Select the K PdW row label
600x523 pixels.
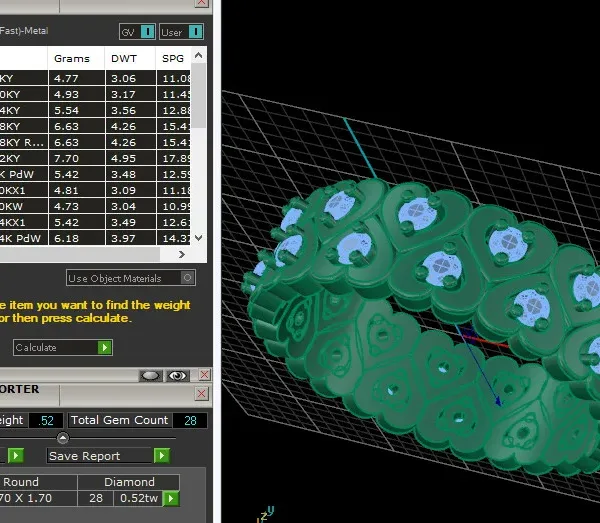click(24, 174)
